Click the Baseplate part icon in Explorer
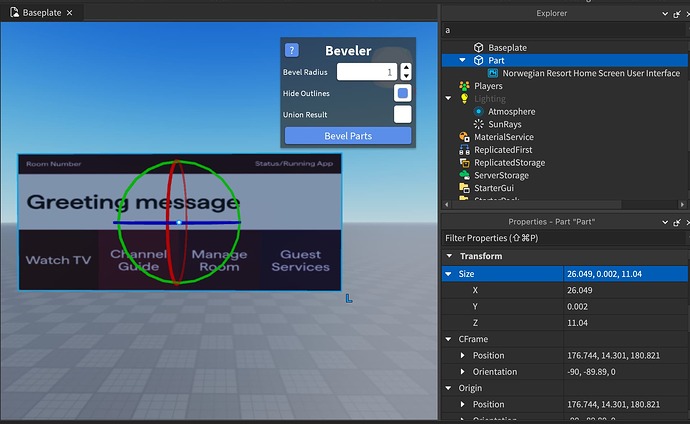 pyautogui.click(x=478, y=48)
